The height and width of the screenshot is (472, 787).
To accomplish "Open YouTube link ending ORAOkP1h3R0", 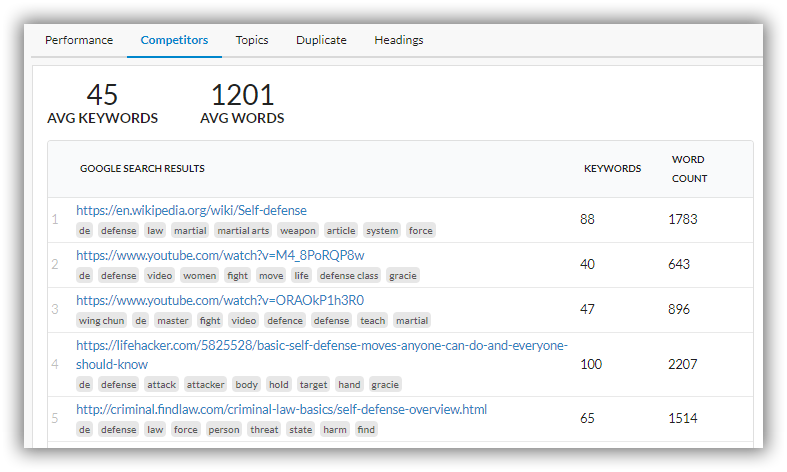I will [220, 300].
